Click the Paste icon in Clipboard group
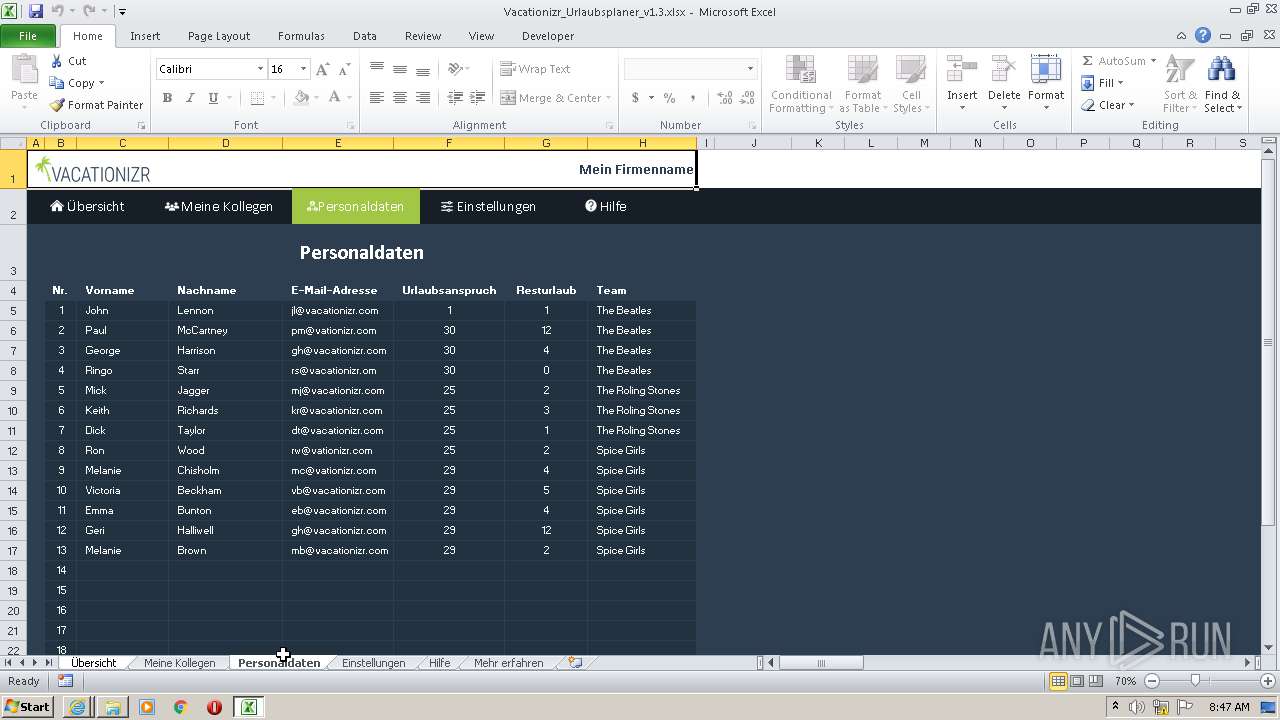Viewport: 1280px width, 720px height. 24,72
